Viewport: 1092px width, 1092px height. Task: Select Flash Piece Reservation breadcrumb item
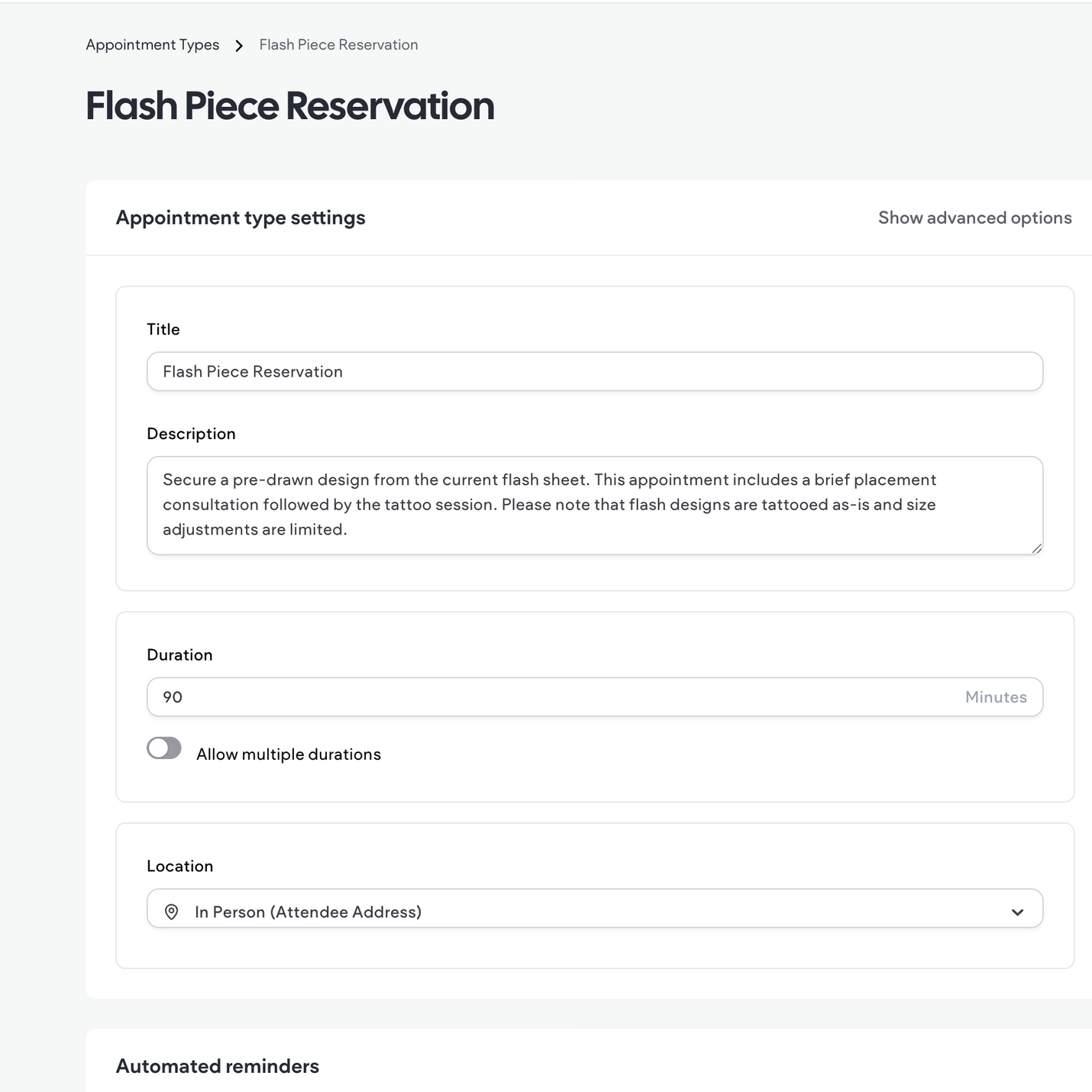point(338,44)
